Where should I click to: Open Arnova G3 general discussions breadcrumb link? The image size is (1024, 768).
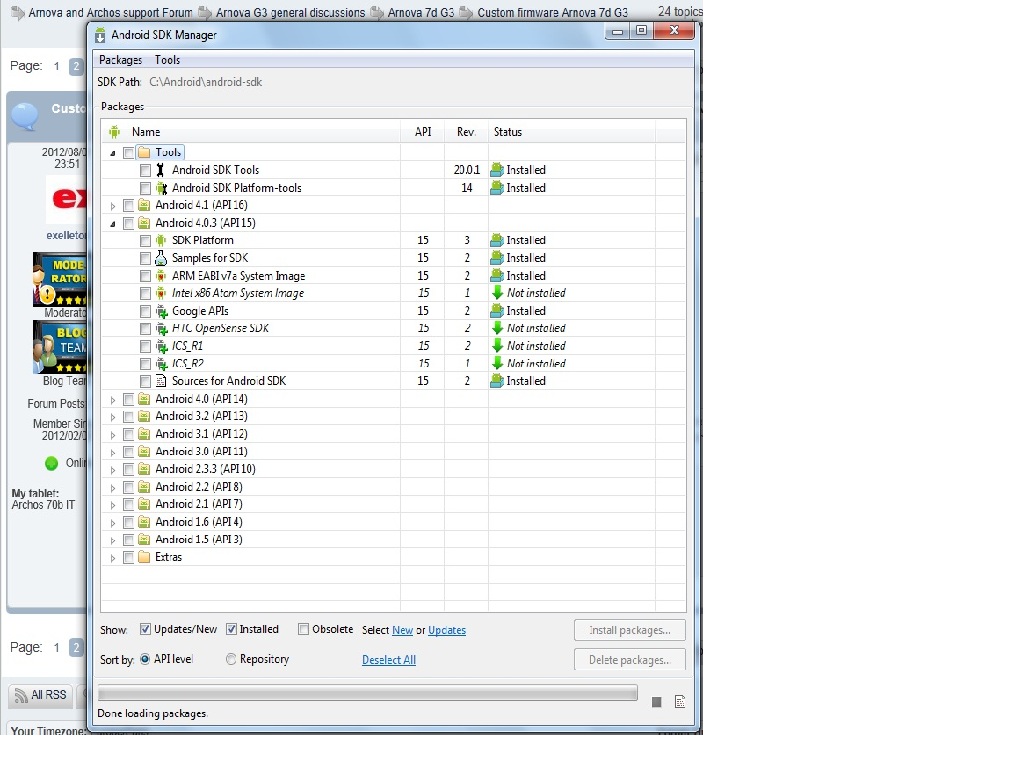[x=290, y=12]
